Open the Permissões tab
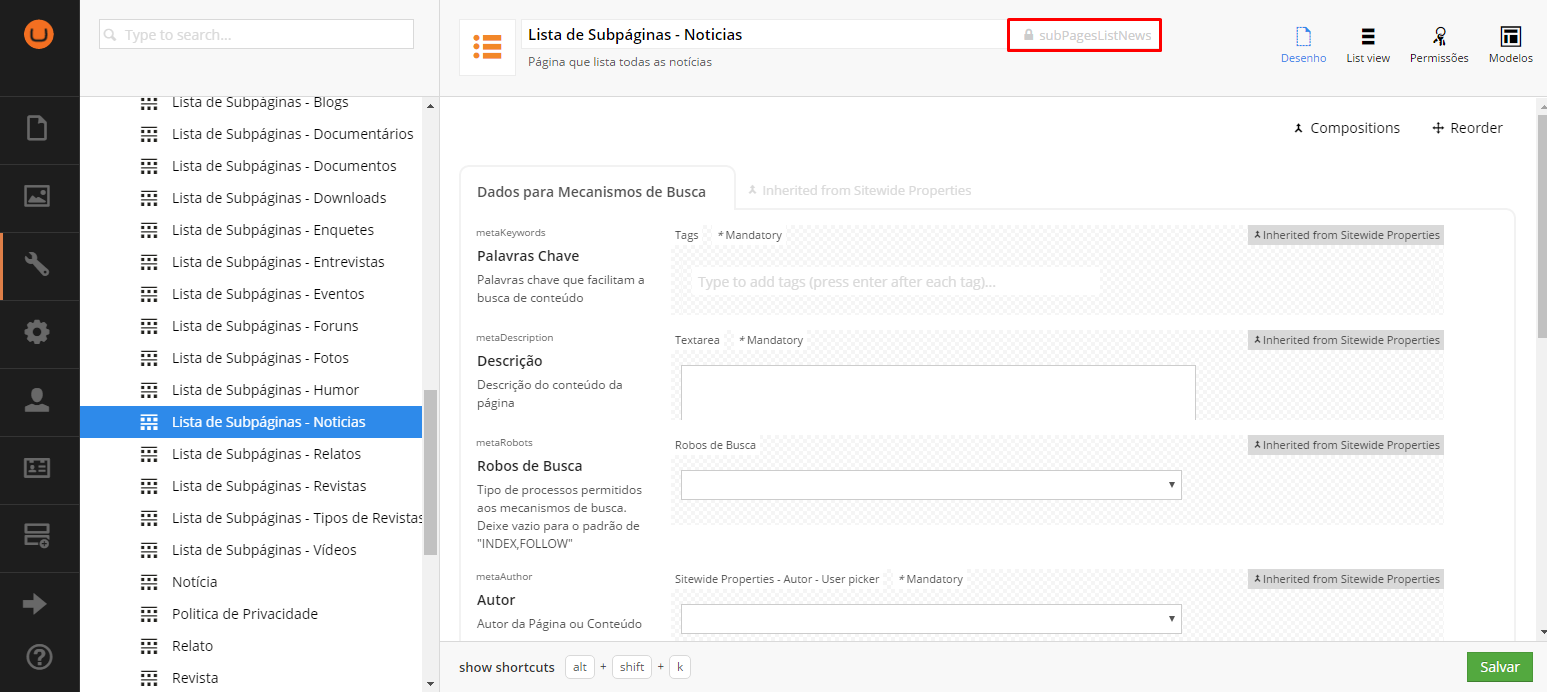The width and height of the screenshot is (1547, 692). point(1439,45)
